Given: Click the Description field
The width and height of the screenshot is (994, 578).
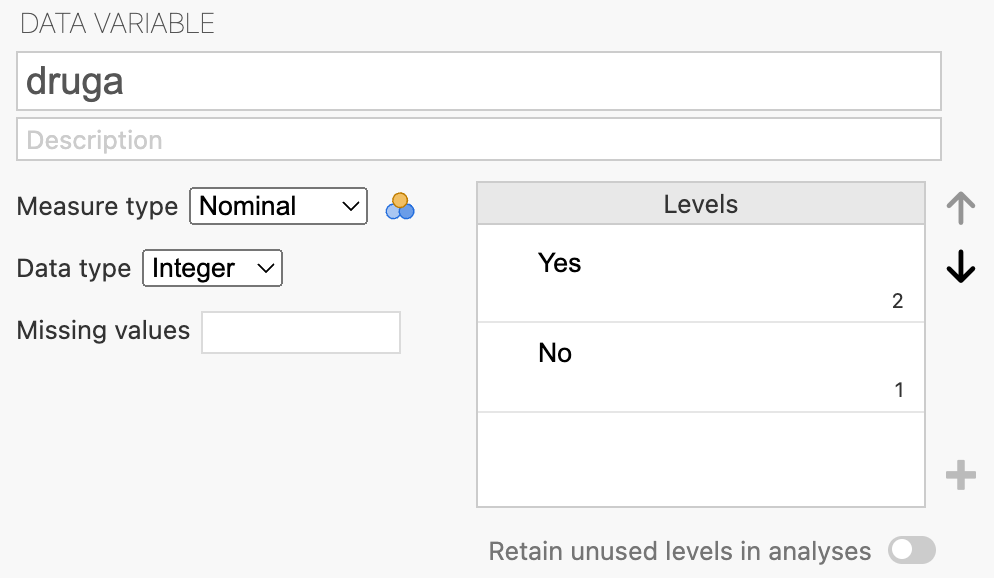Looking at the screenshot, I should click(479, 139).
